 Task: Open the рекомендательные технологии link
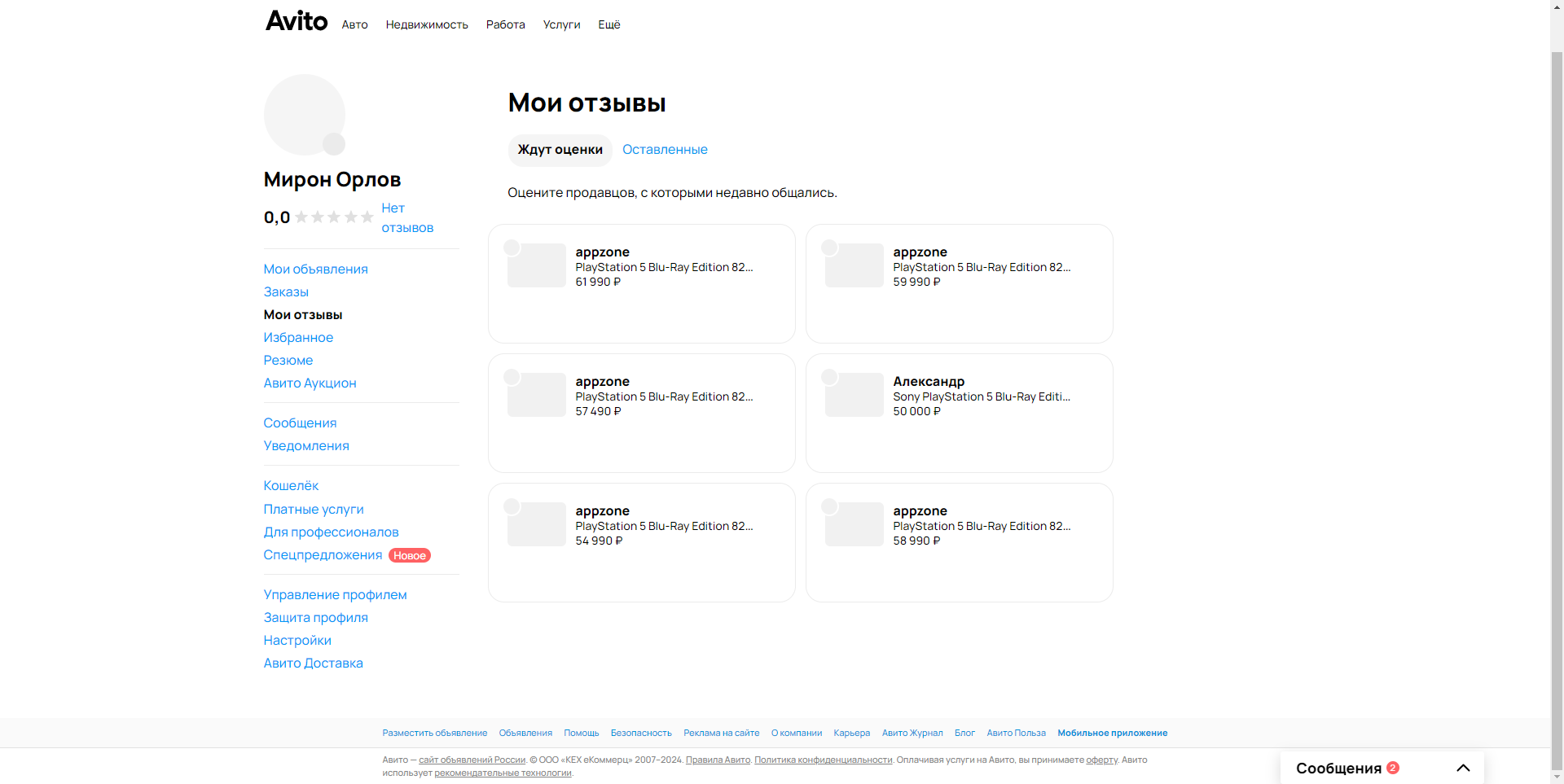pos(503,773)
